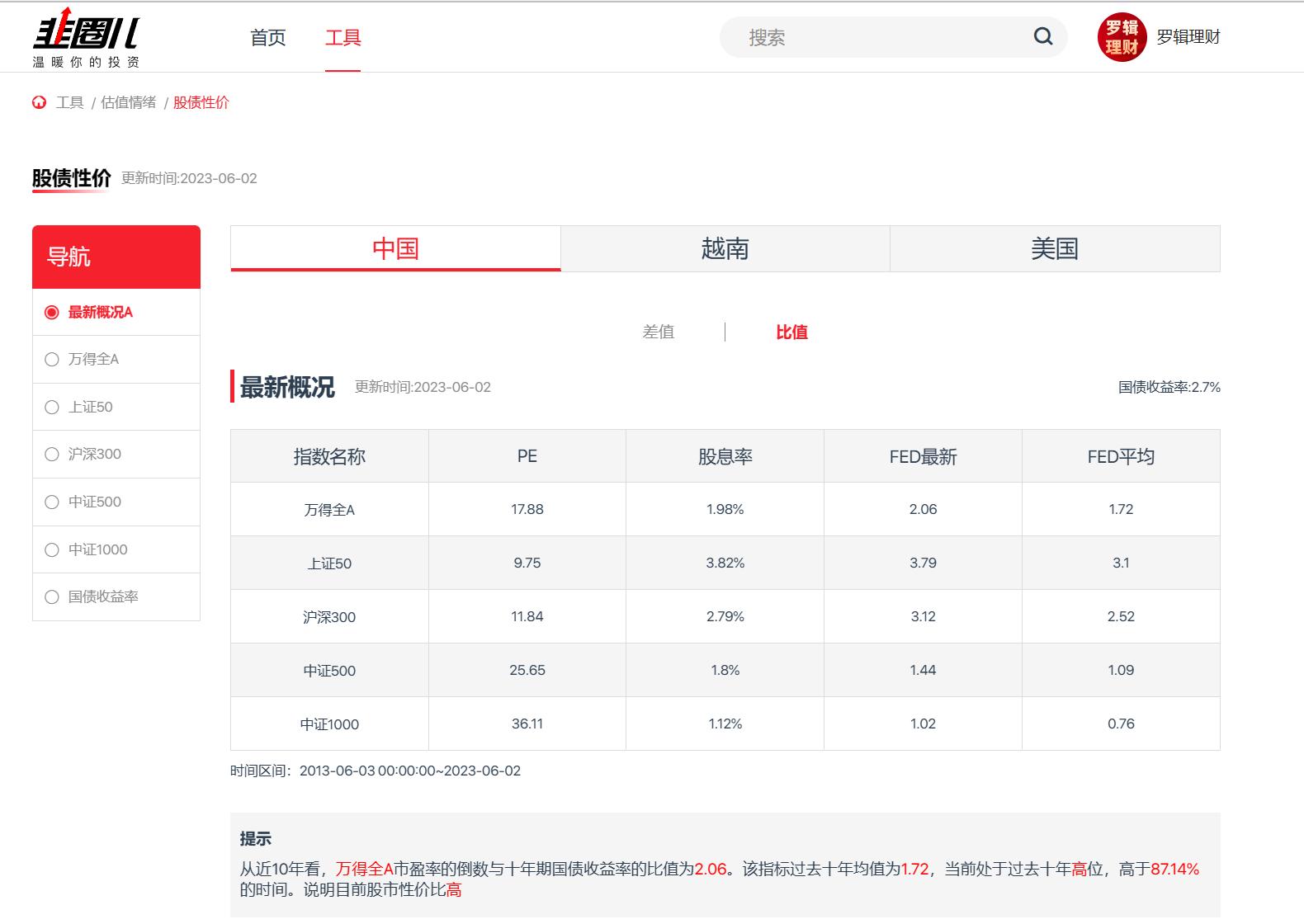Click the dividend yield 2.79%
The width and height of the screenshot is (1304, 924).
(x=725, y=616)
